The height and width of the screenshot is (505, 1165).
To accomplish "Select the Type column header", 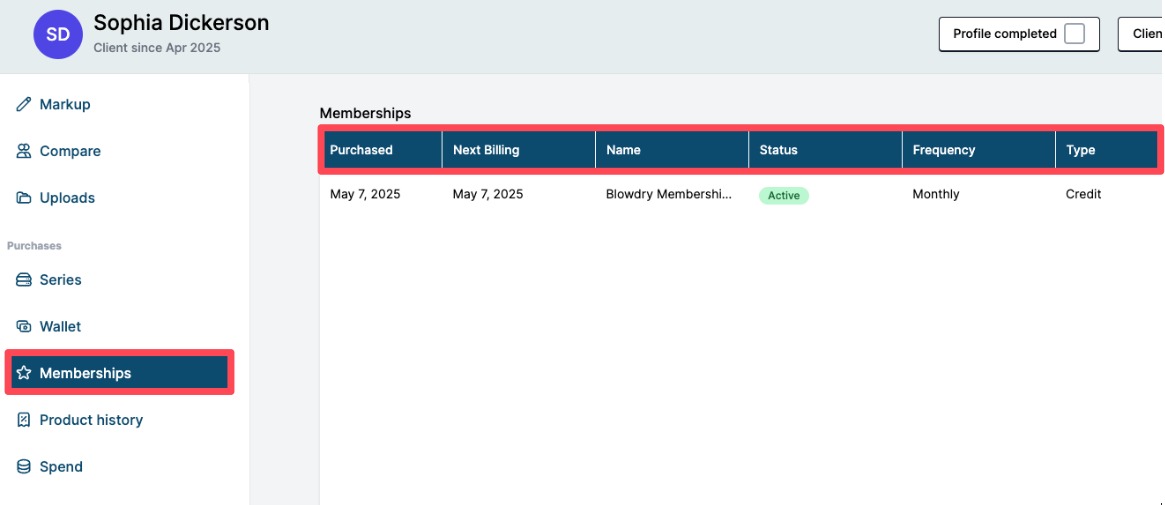I will tap(1080, 150).
